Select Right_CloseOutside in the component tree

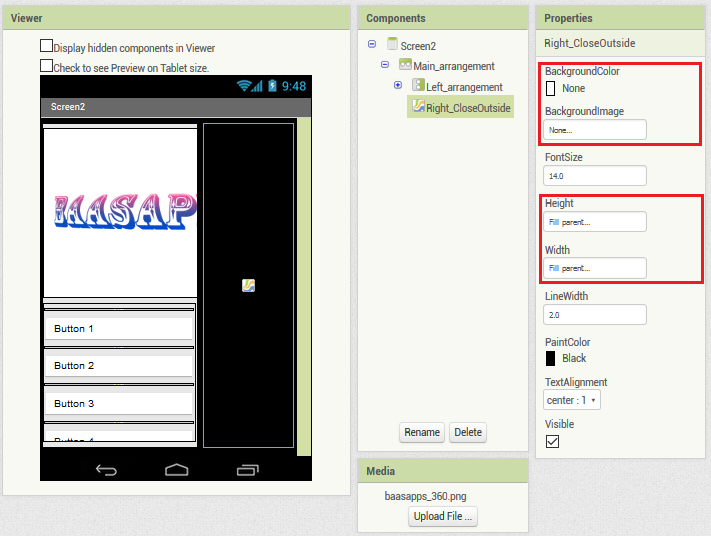click(x=468, y=108)
